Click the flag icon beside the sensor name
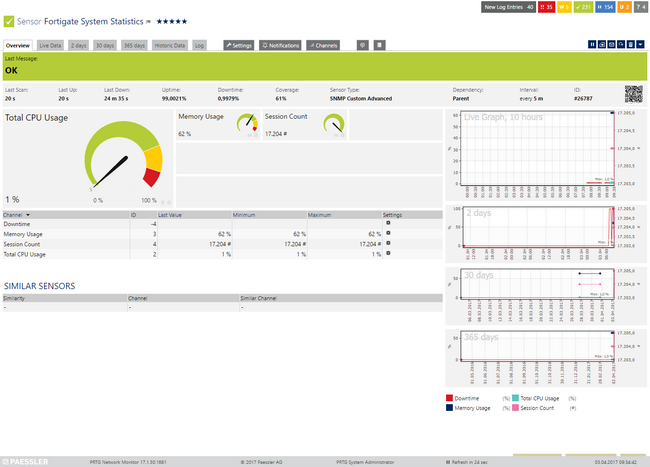This screenshot has width=650, height=467. pos(148,22)
